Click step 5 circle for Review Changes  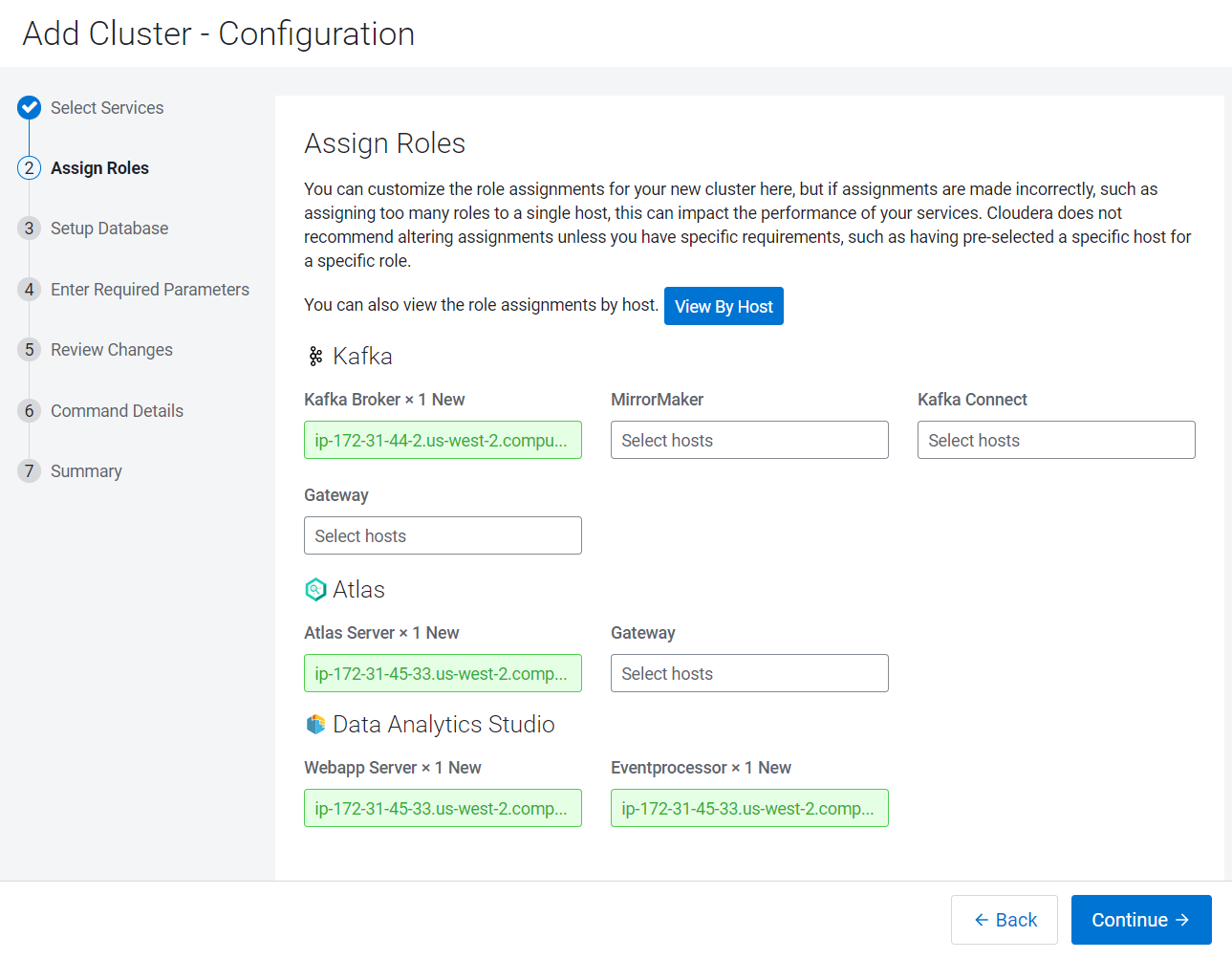[x=30, y=350]
